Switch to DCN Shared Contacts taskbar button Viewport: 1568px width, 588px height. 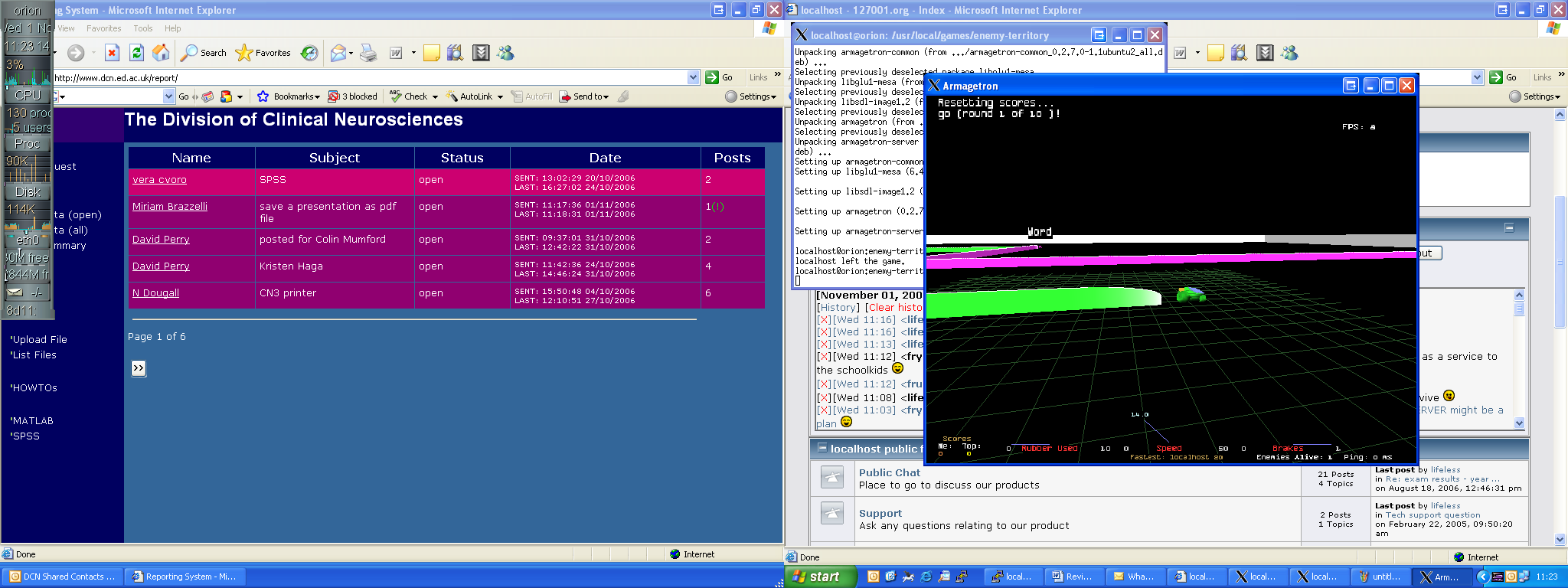click(x=63, y=577)
